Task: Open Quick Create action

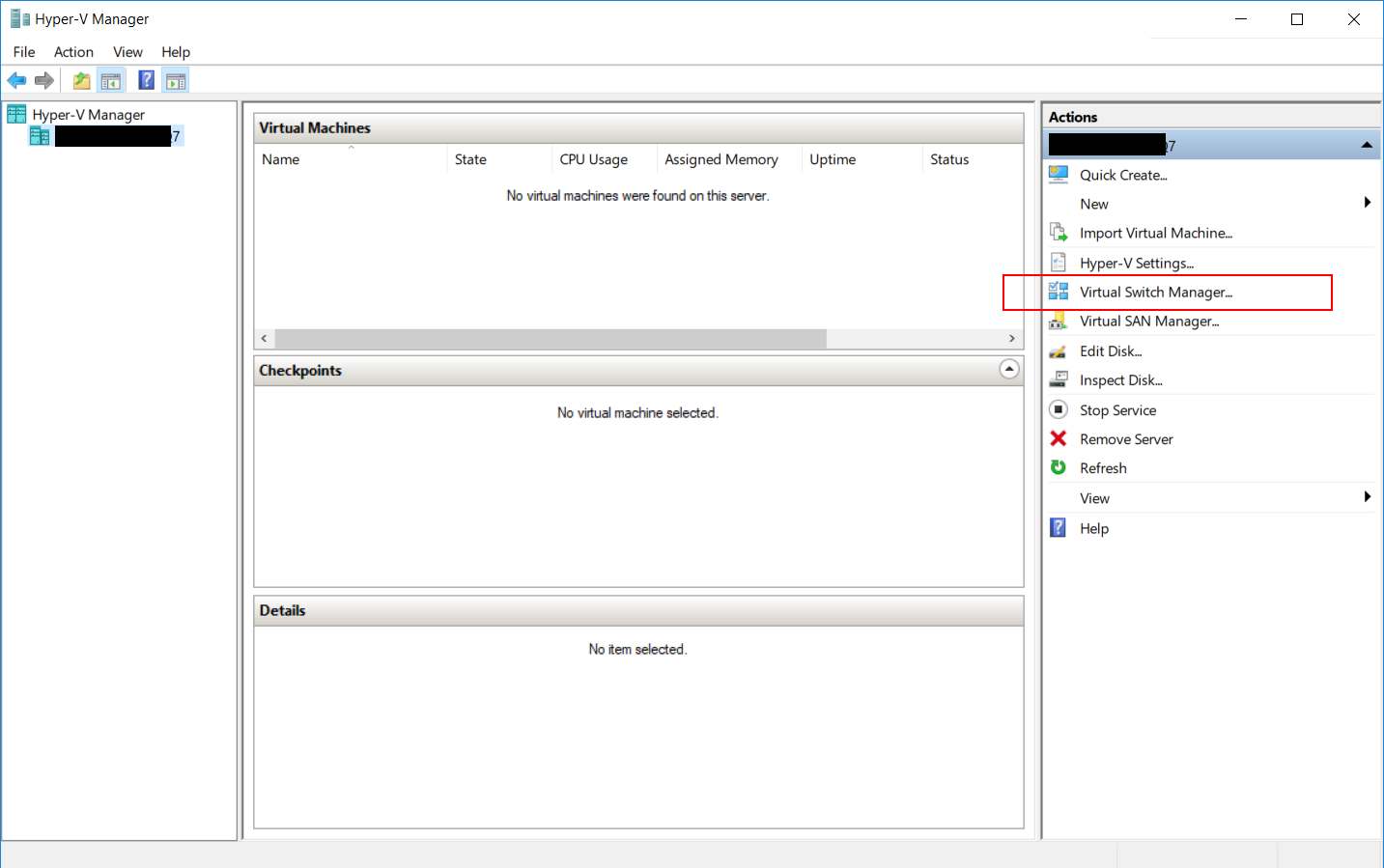Action: click(x=1123, y=175)
